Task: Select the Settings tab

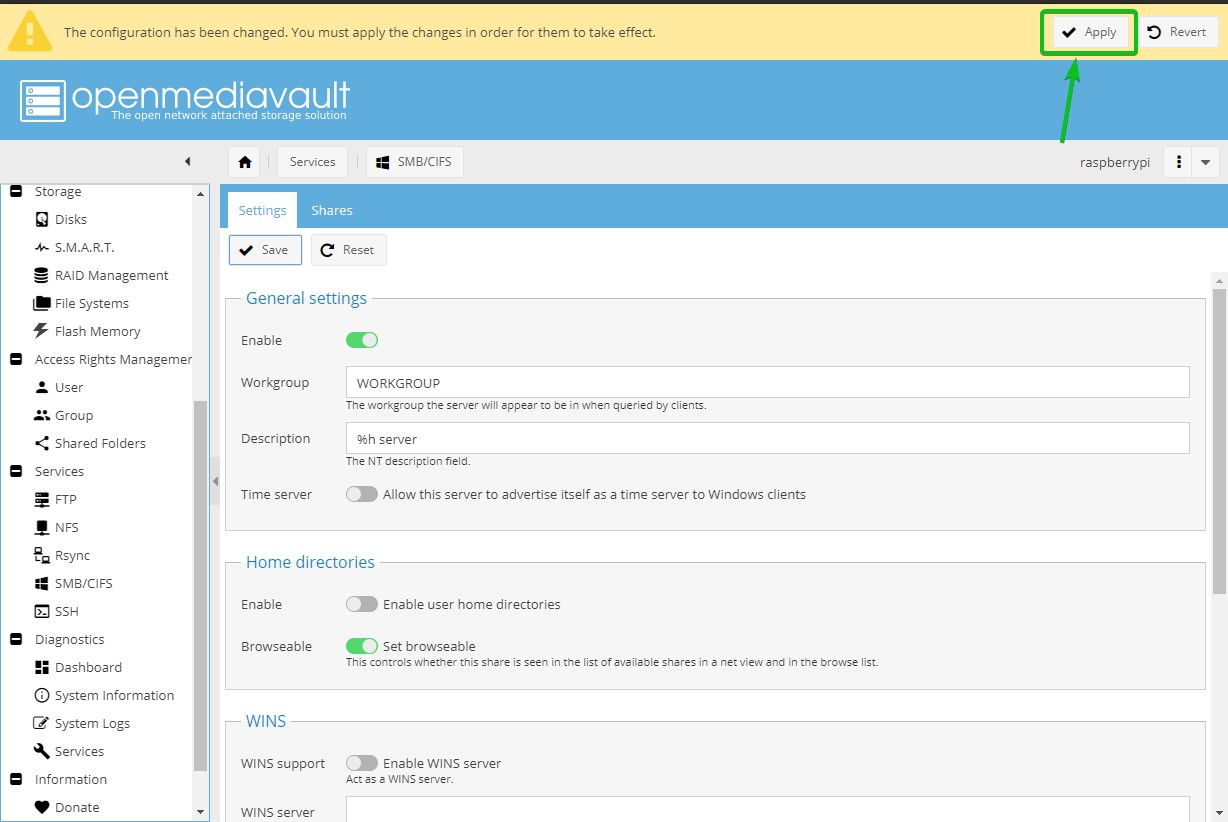Action: pyautogui.click(x=262, y=210)
